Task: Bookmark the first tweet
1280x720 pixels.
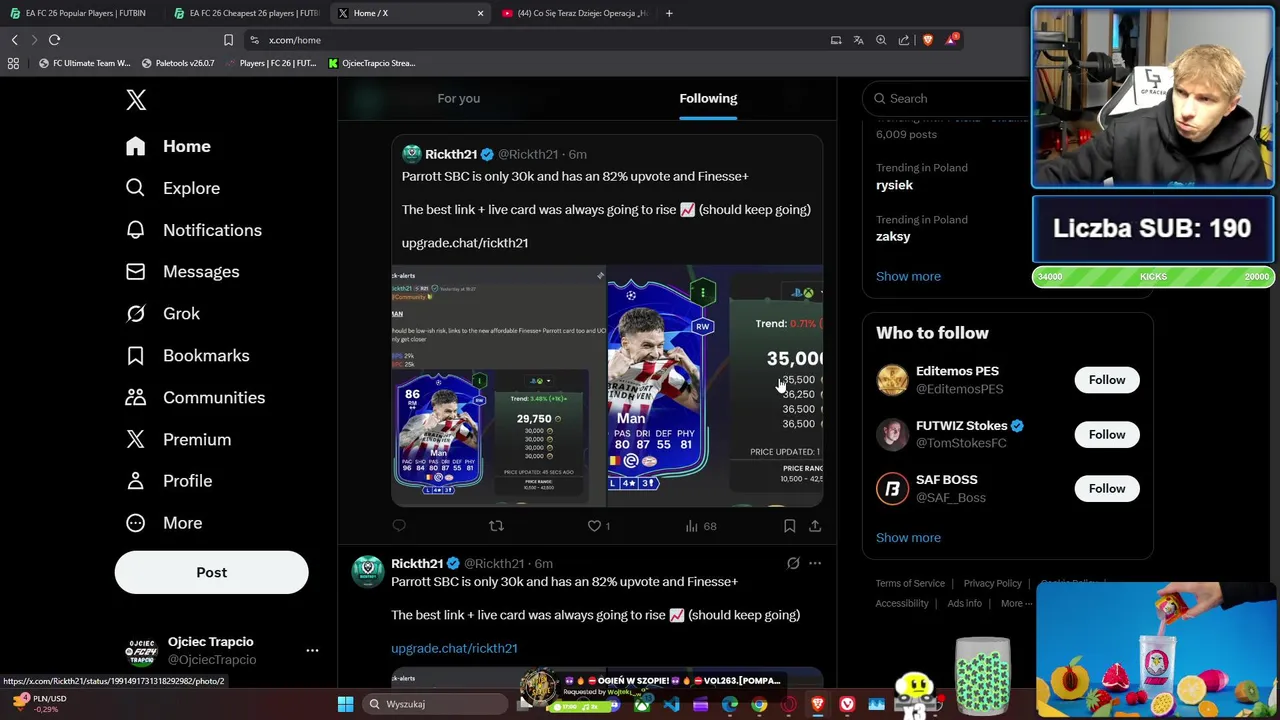Action: (789, 526)
